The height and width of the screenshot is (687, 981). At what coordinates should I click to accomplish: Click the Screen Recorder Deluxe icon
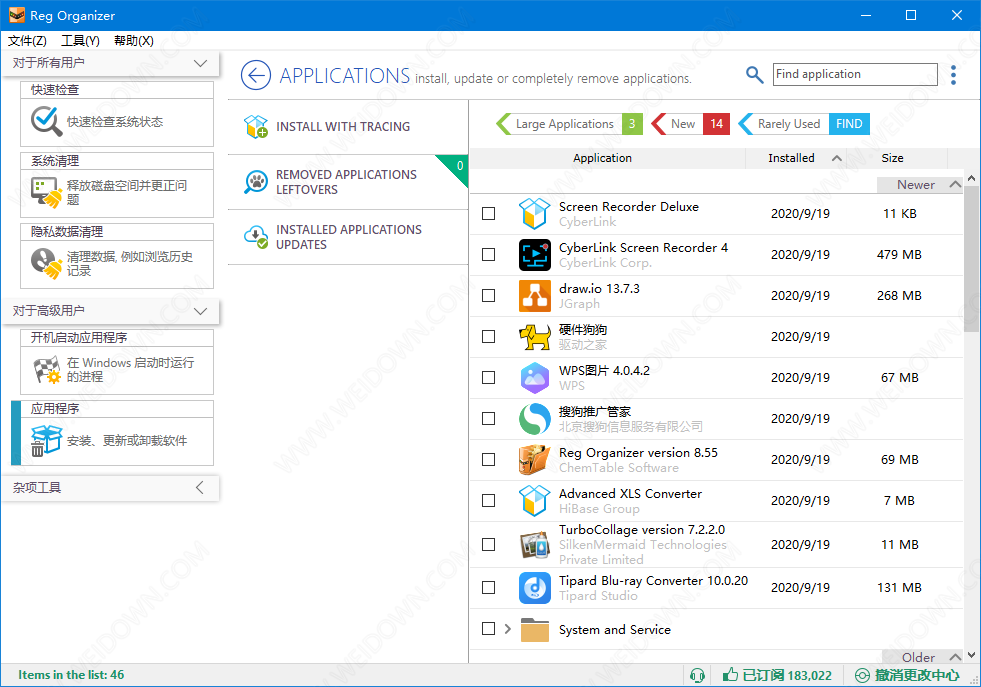[x=535, y=214]
